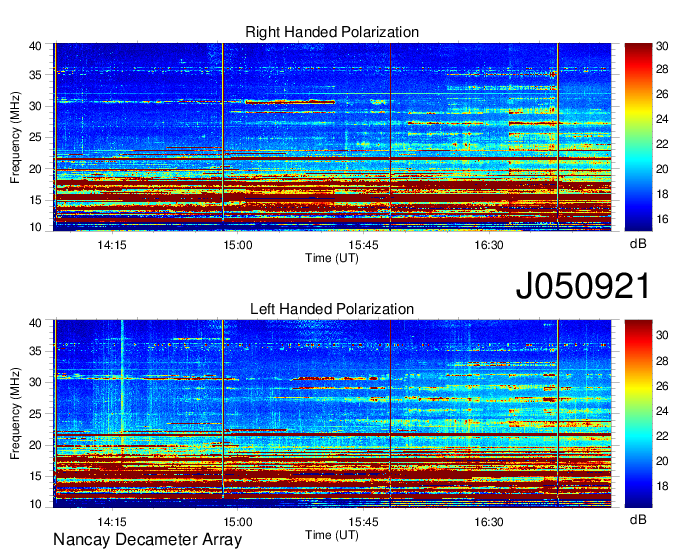Click Frequency (MHz) label of Left Handed plot
This screenshot has width=680, height=552.
click(x=15, y=414)
